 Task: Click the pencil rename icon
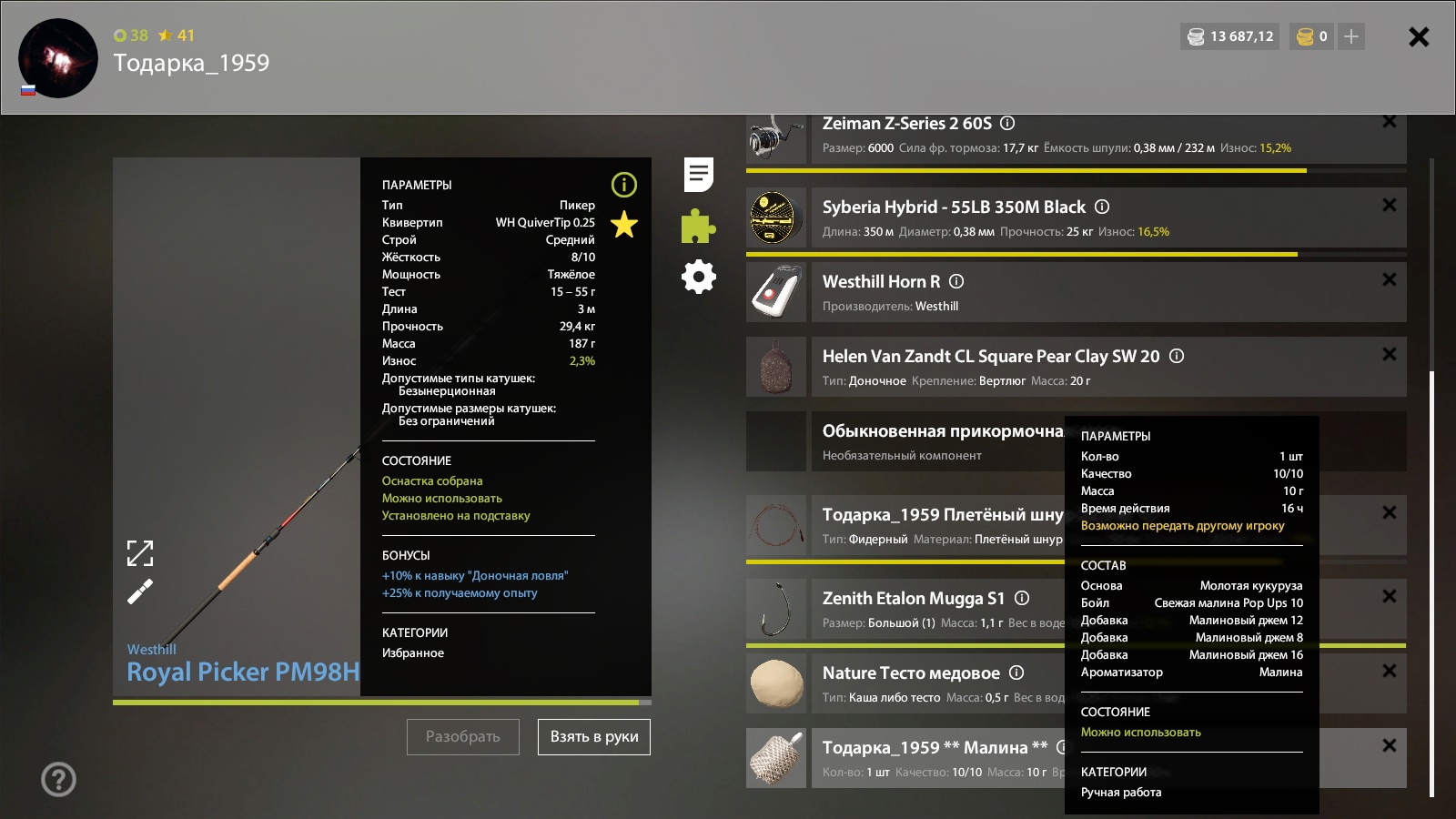[140, 592]
